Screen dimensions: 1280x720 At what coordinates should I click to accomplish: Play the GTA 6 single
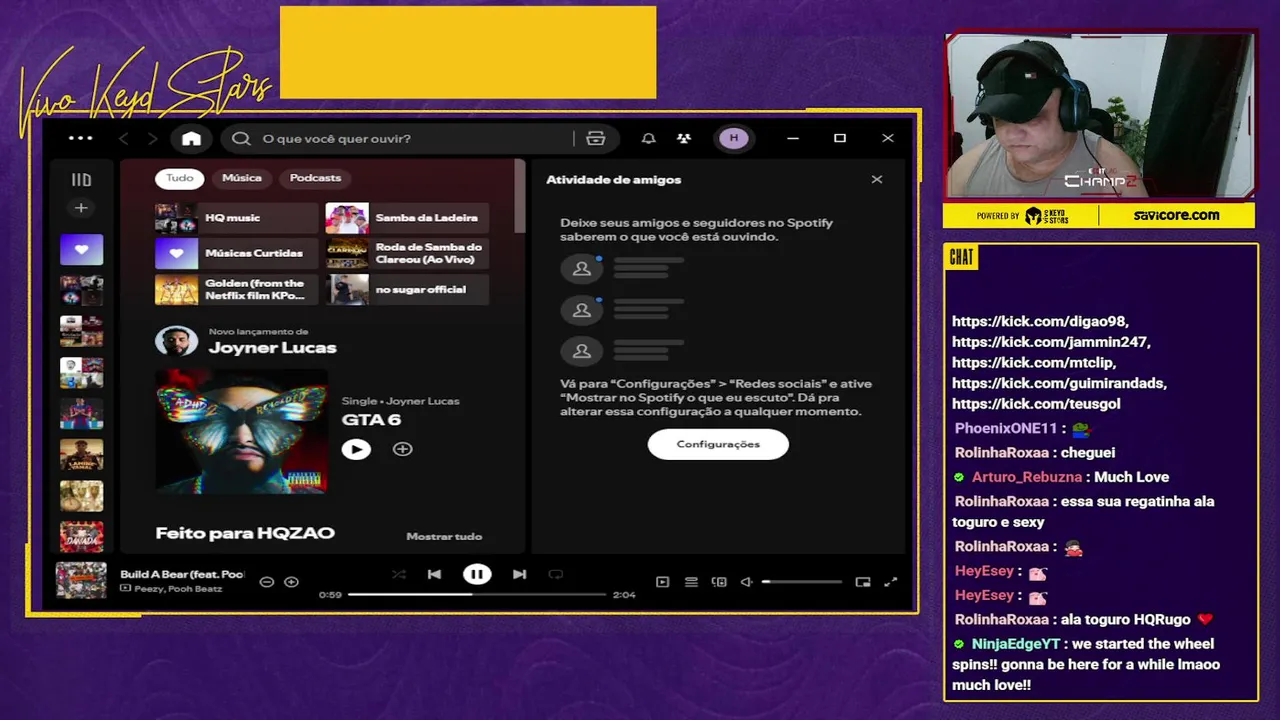click(x=356, y=450)
